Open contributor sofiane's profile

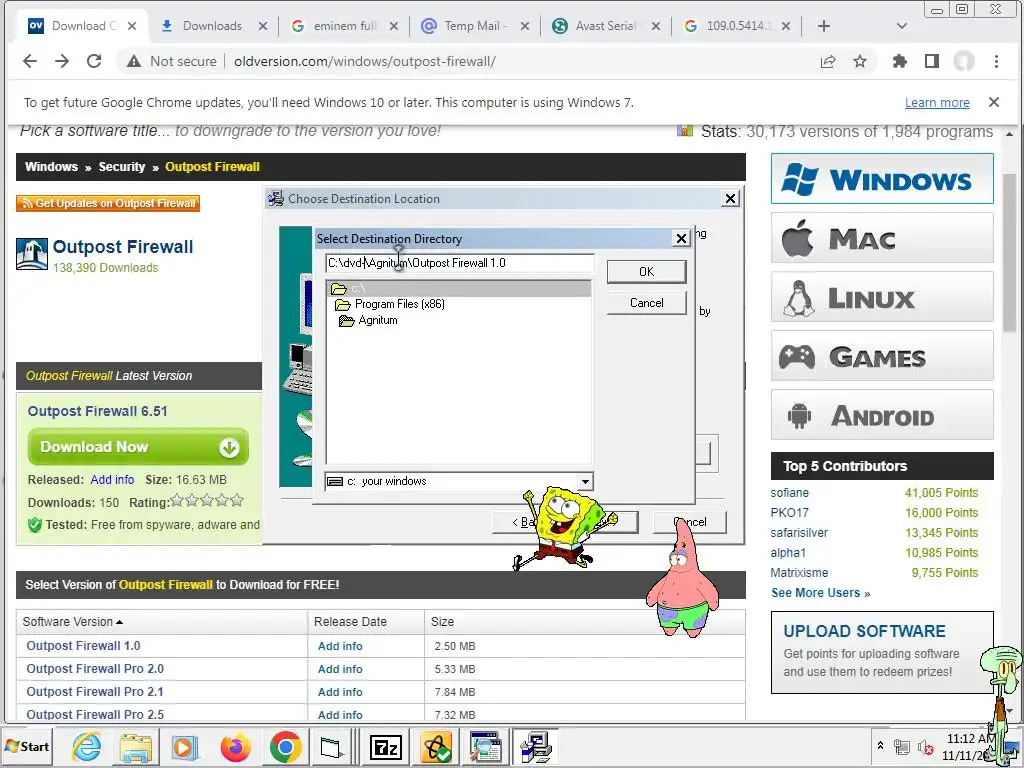click(790, 493)
